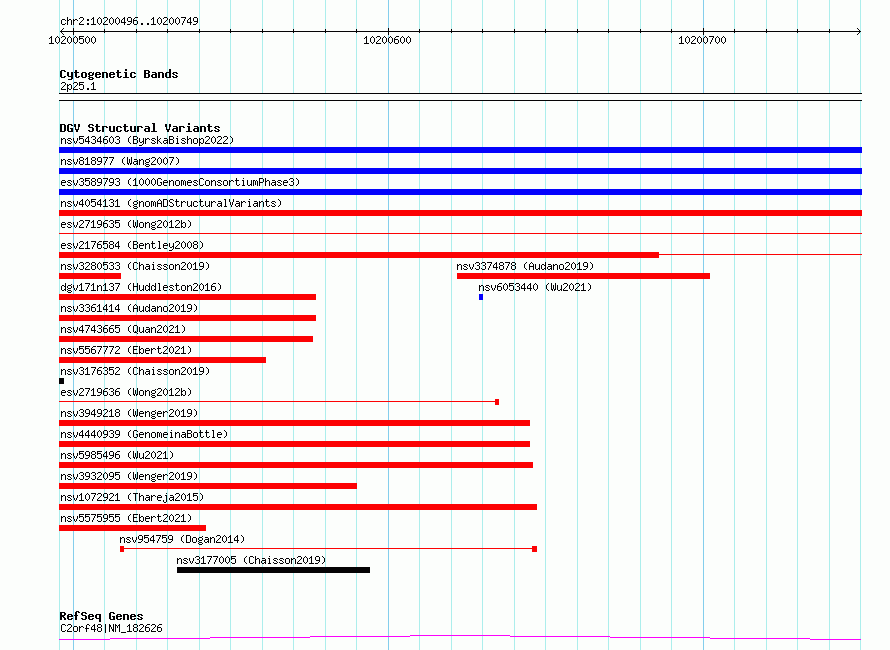Click the red nsv3374878 variant bar
Viewport: 890px width, 650px height.
tap(583, 276)
